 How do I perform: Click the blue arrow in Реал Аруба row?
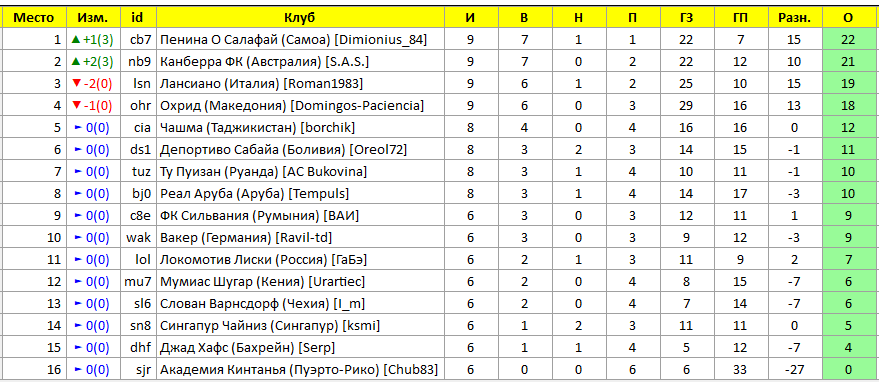click(78, 194)
